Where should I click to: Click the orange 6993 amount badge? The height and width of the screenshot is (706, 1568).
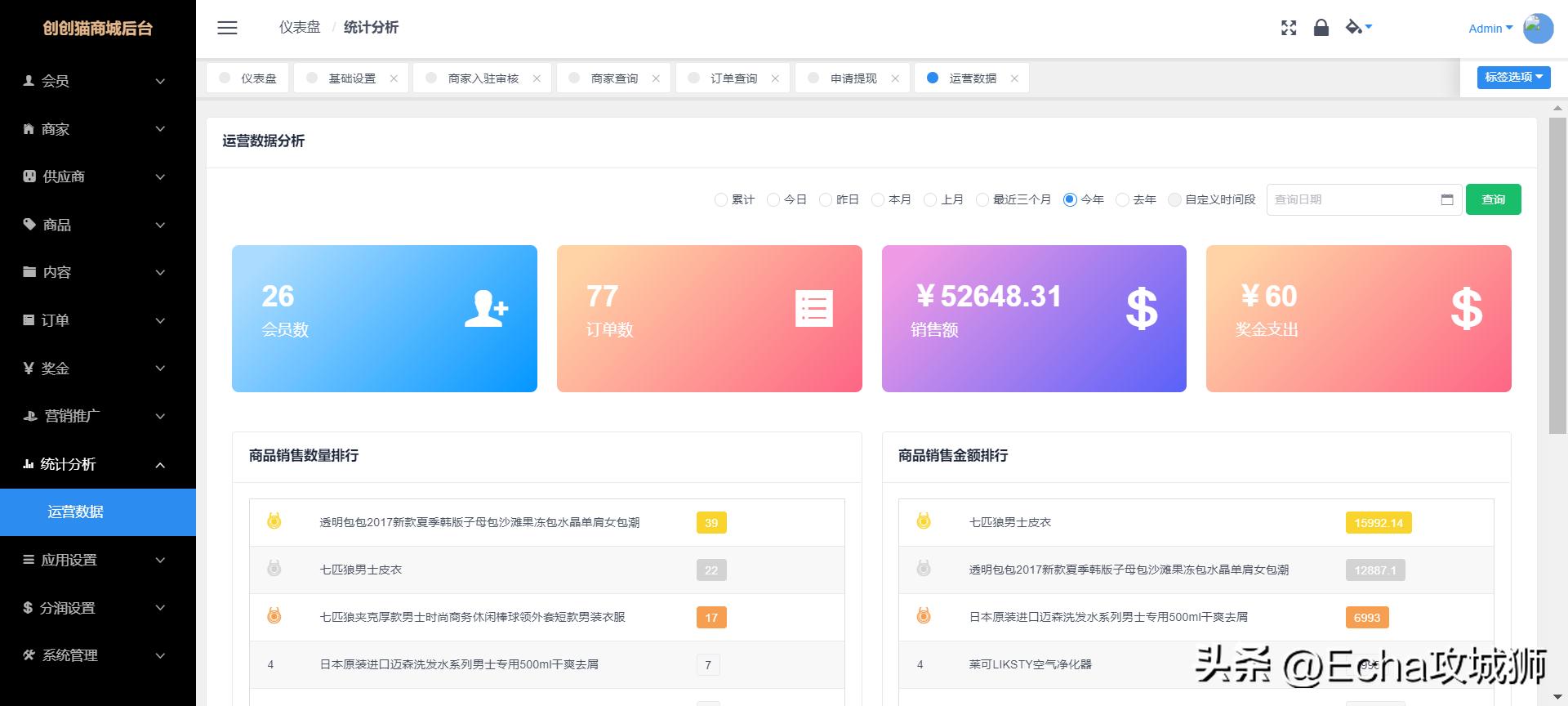pos(1367,618)
